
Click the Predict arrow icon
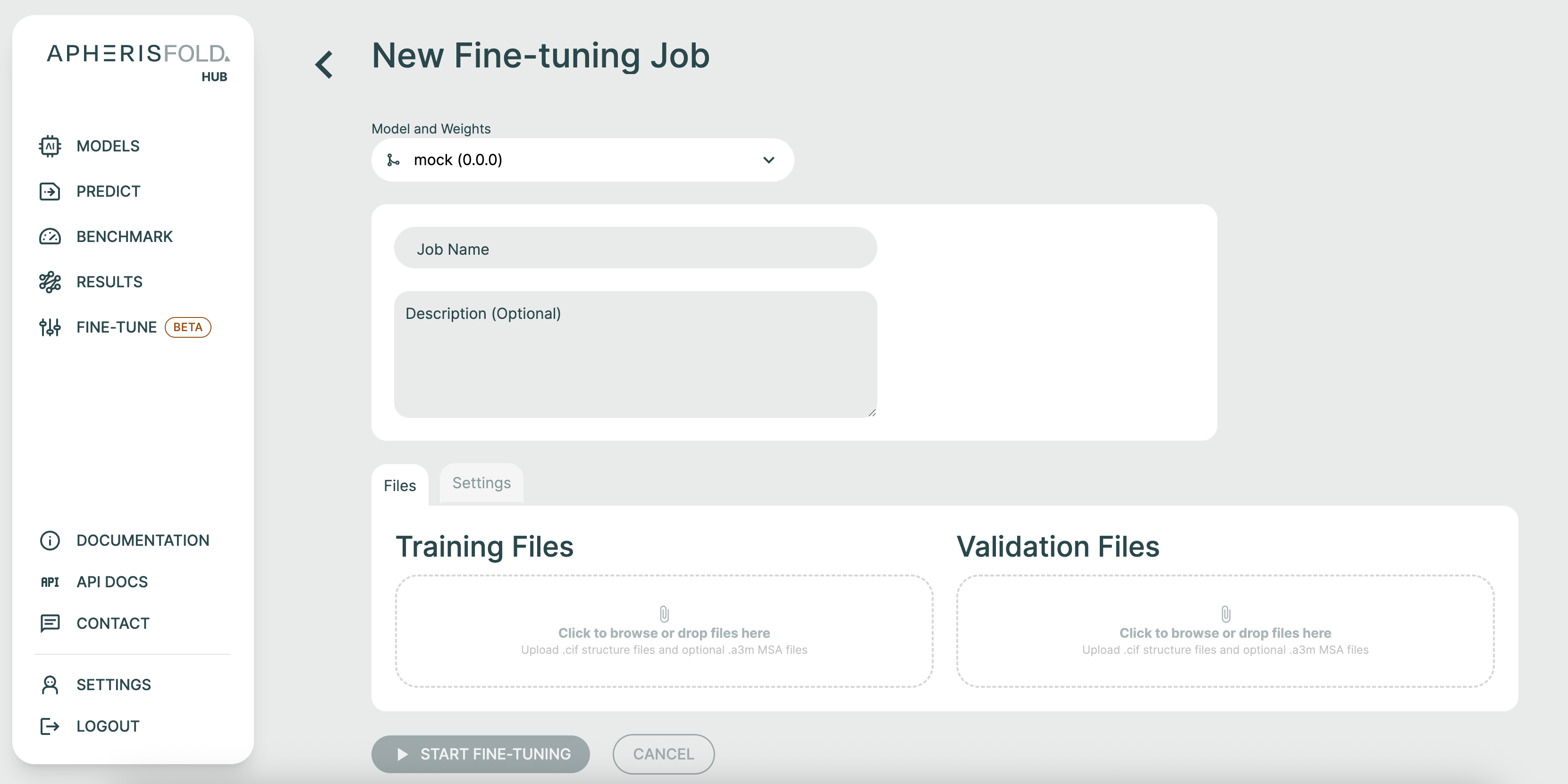(x=50, y=192)
